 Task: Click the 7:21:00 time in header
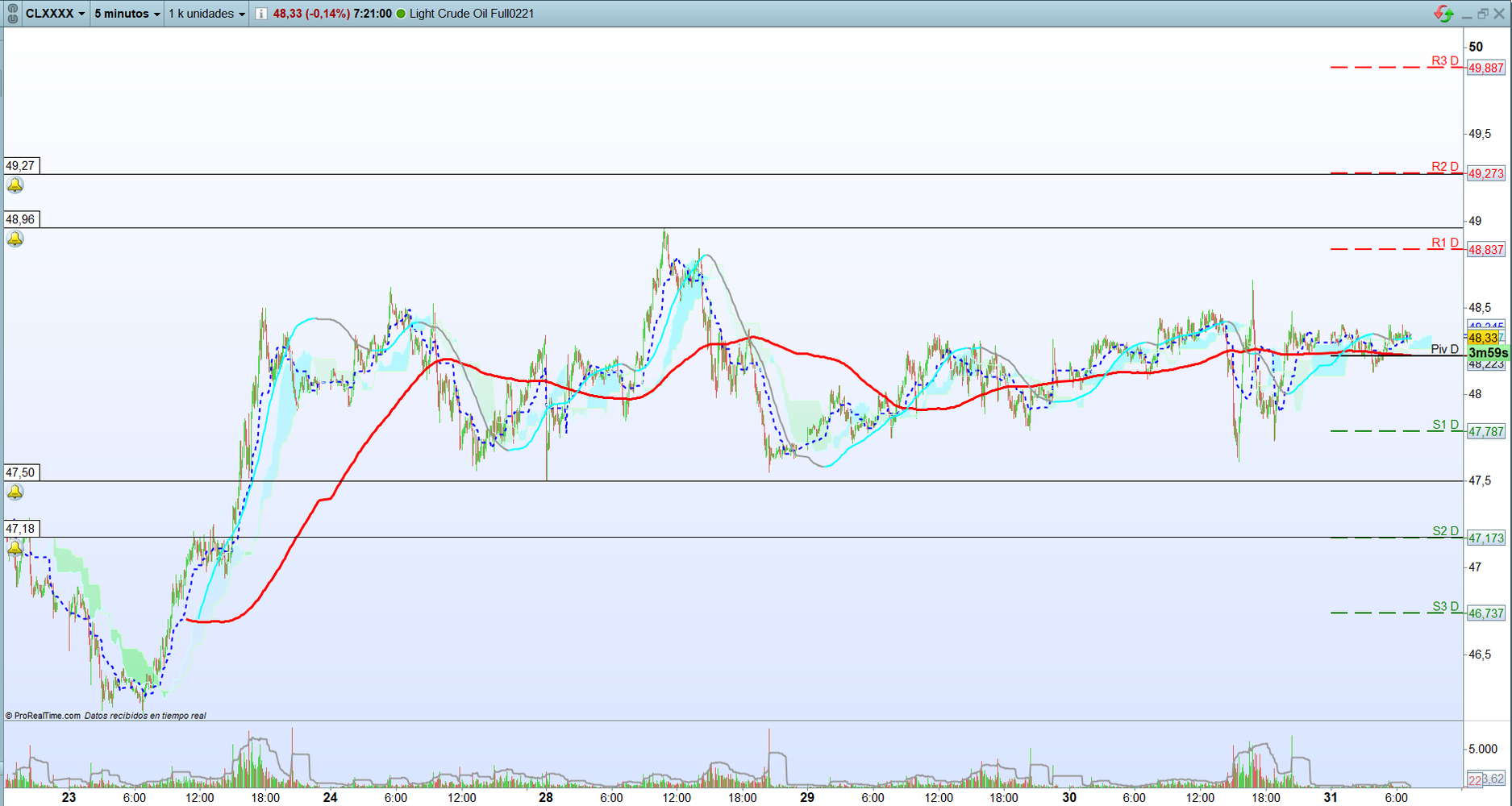pyautogui.click(x=373, y=14)
